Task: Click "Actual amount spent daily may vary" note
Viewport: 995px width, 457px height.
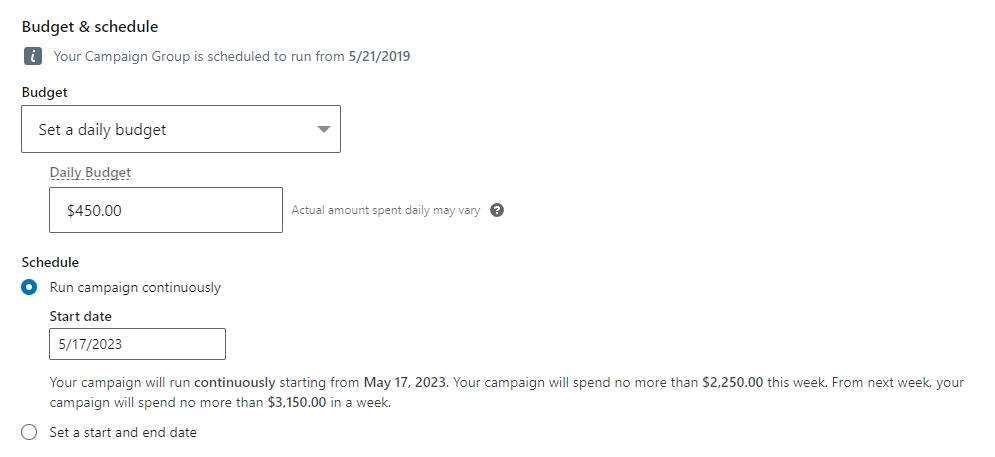Action: click(386, 210)
